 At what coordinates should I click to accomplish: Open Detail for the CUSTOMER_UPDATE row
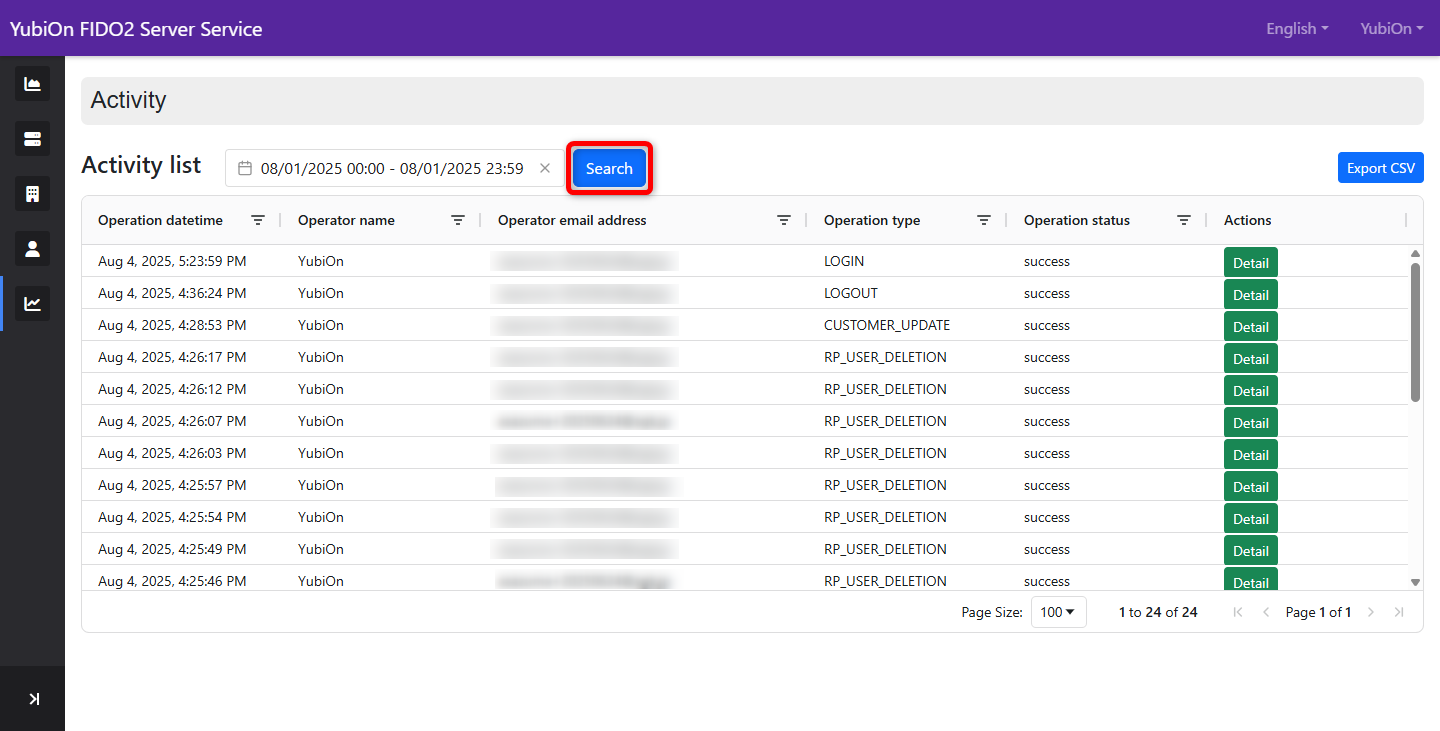pyautogui.click(x=1251, y=327)
